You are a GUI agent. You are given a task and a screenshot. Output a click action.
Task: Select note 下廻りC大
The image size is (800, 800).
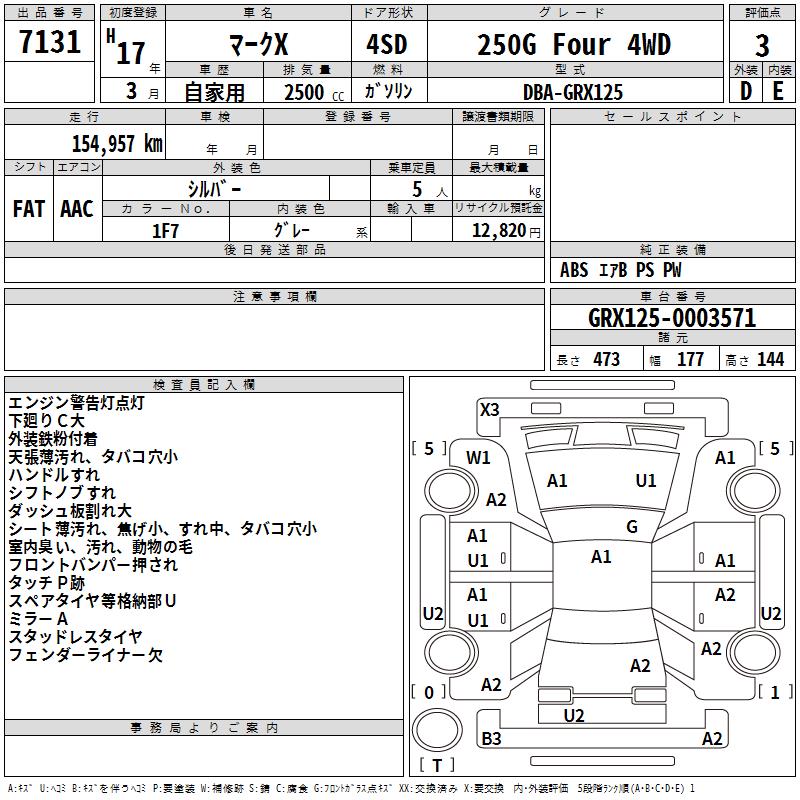point(46,420)
